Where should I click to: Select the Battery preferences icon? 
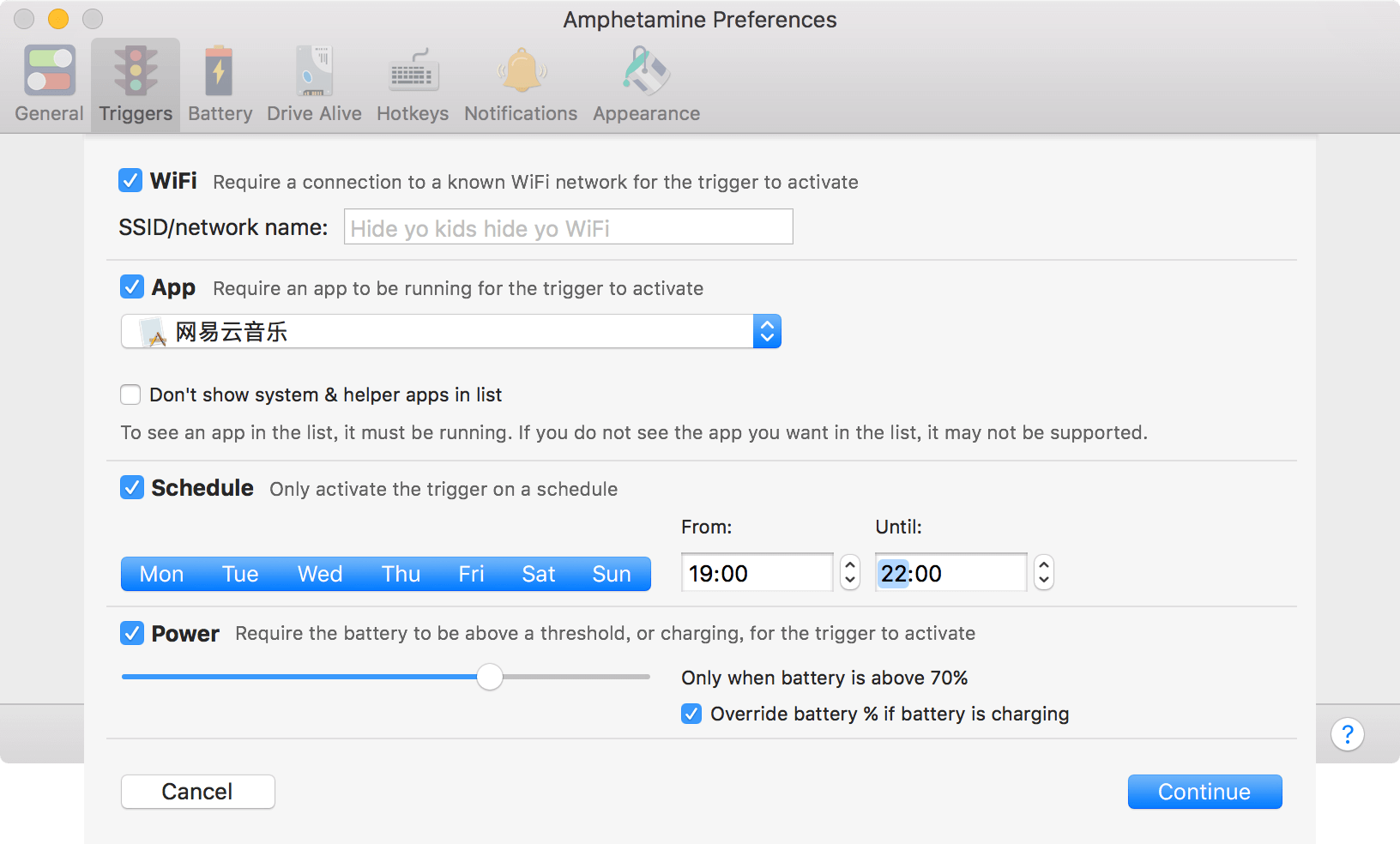(x=220, y=70)
